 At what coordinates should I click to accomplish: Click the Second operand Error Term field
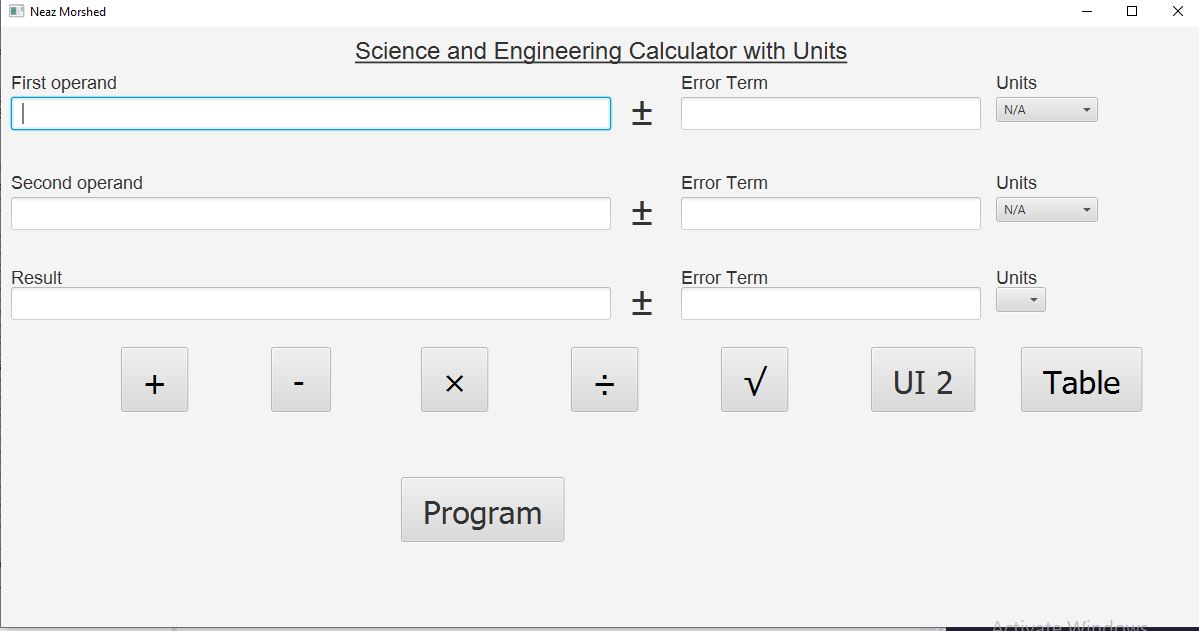[x=830, y=213]
